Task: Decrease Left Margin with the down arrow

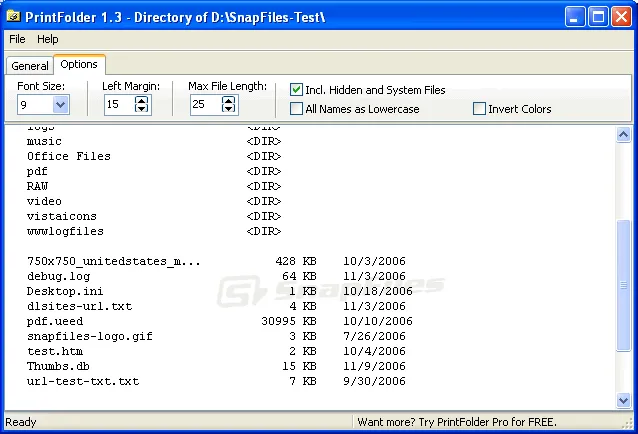Action: [142, 109]
